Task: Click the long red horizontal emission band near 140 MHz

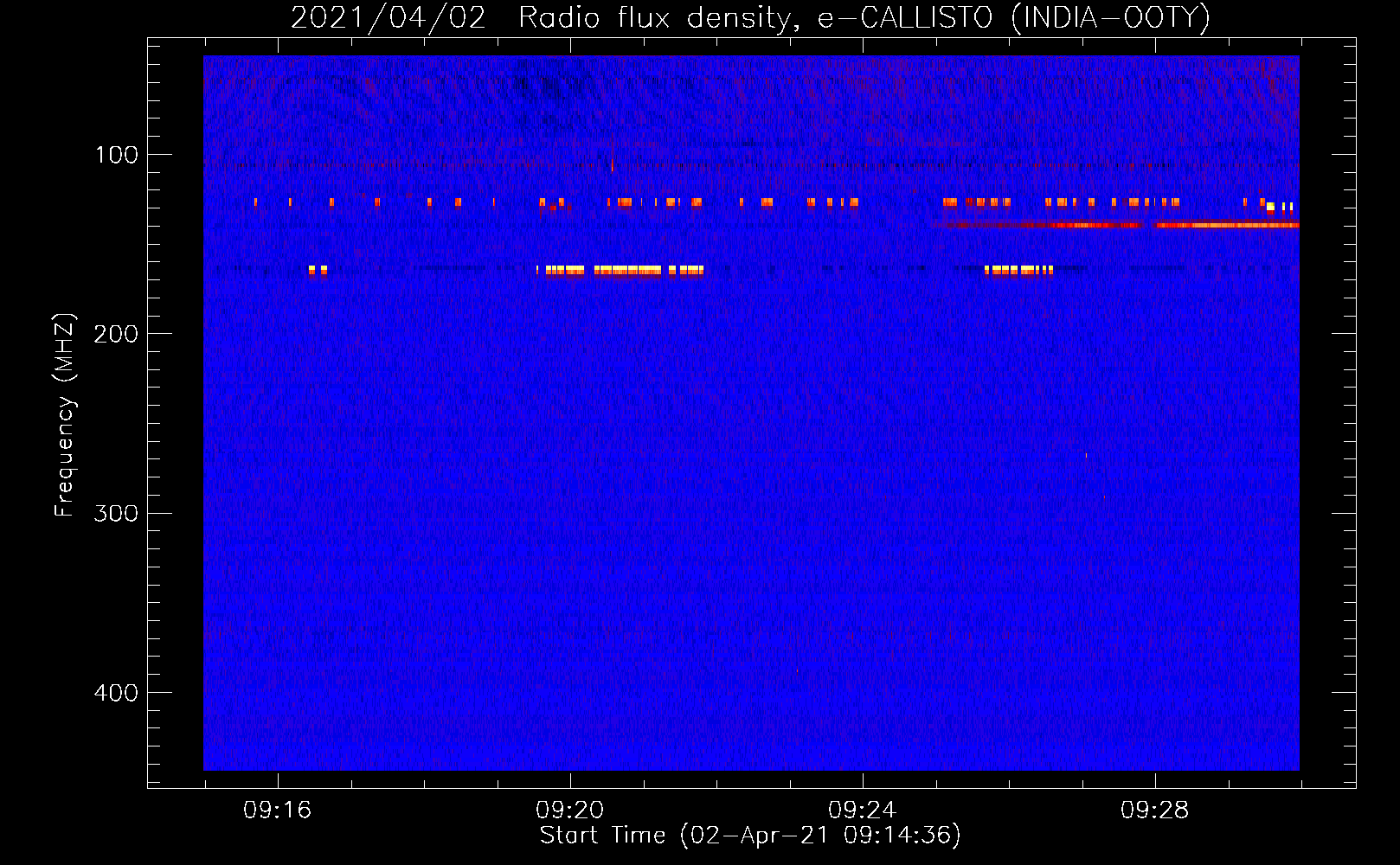Action: click(1115, 225)
